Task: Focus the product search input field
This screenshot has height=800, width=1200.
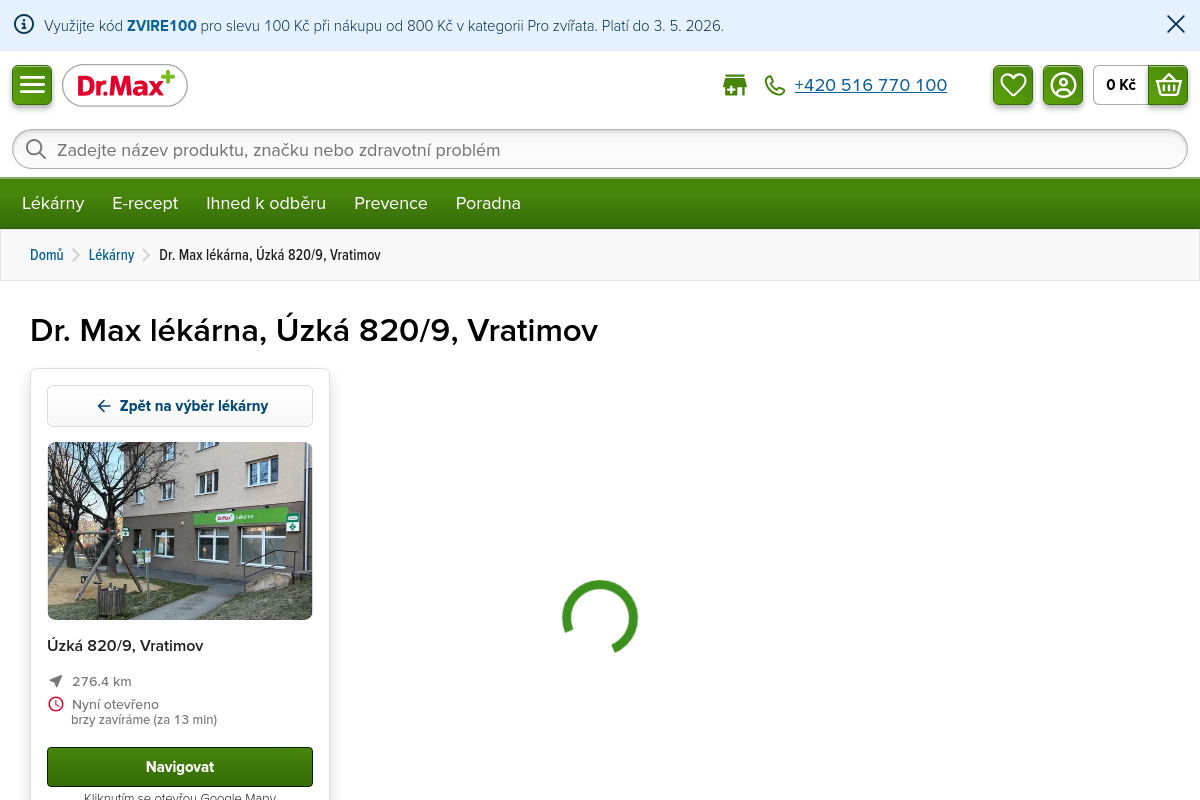Action: (600, 150)
